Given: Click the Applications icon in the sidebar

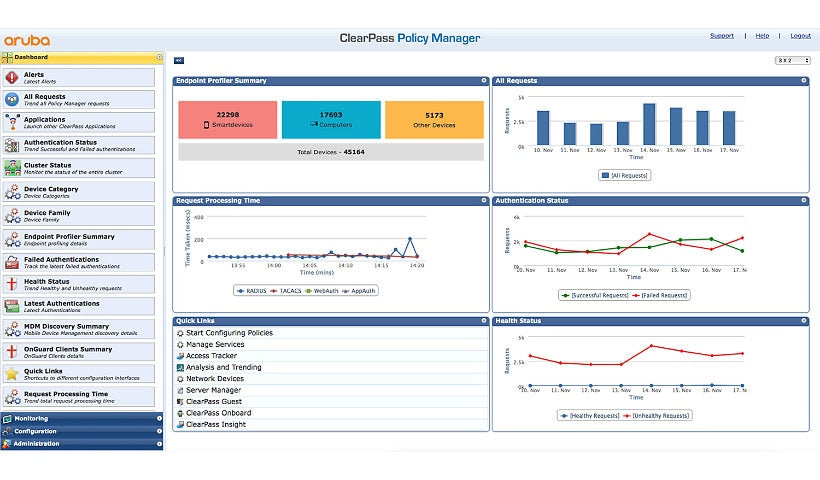Looking at the screenshot, I should [x=12, y=122].
